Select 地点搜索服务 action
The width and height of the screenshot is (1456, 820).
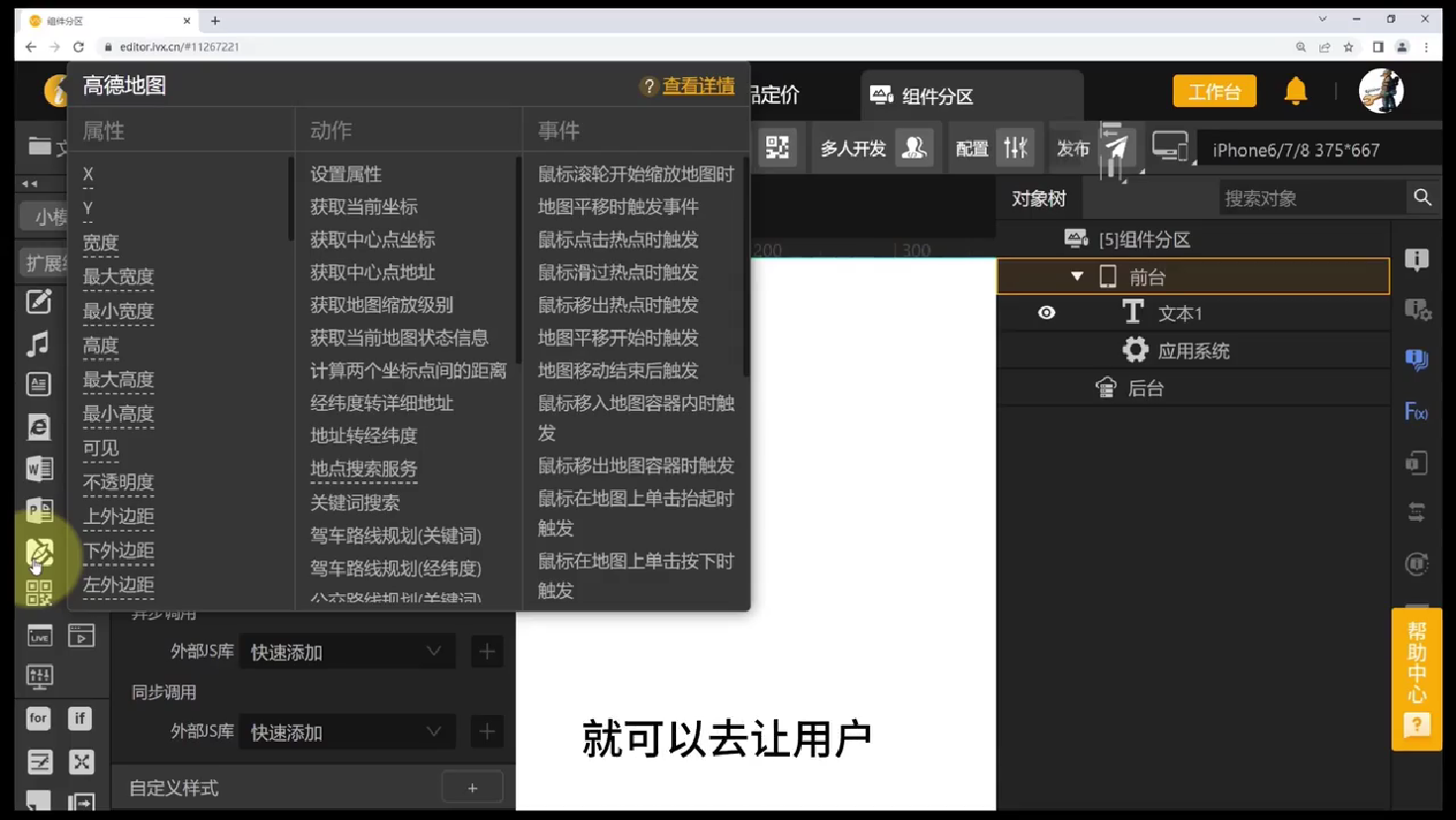tap(363, 468)
